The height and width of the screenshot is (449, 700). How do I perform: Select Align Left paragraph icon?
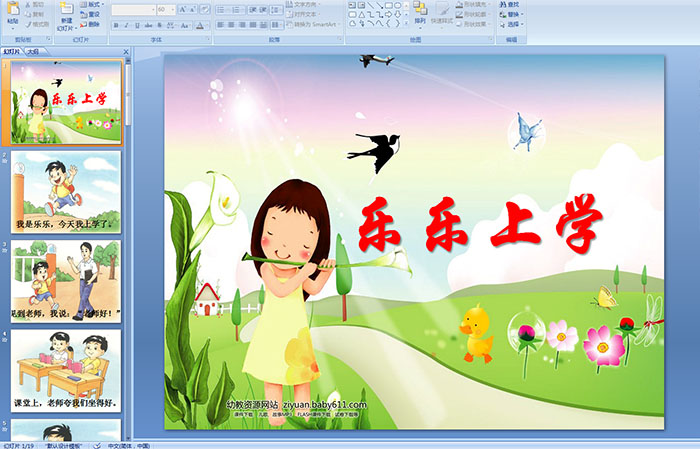(221, 25)
